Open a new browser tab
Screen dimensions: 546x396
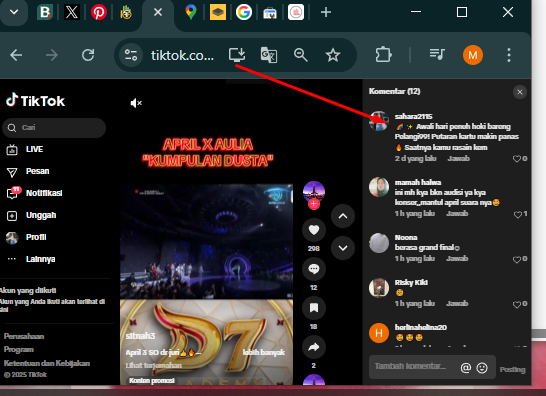pos(326,12)
